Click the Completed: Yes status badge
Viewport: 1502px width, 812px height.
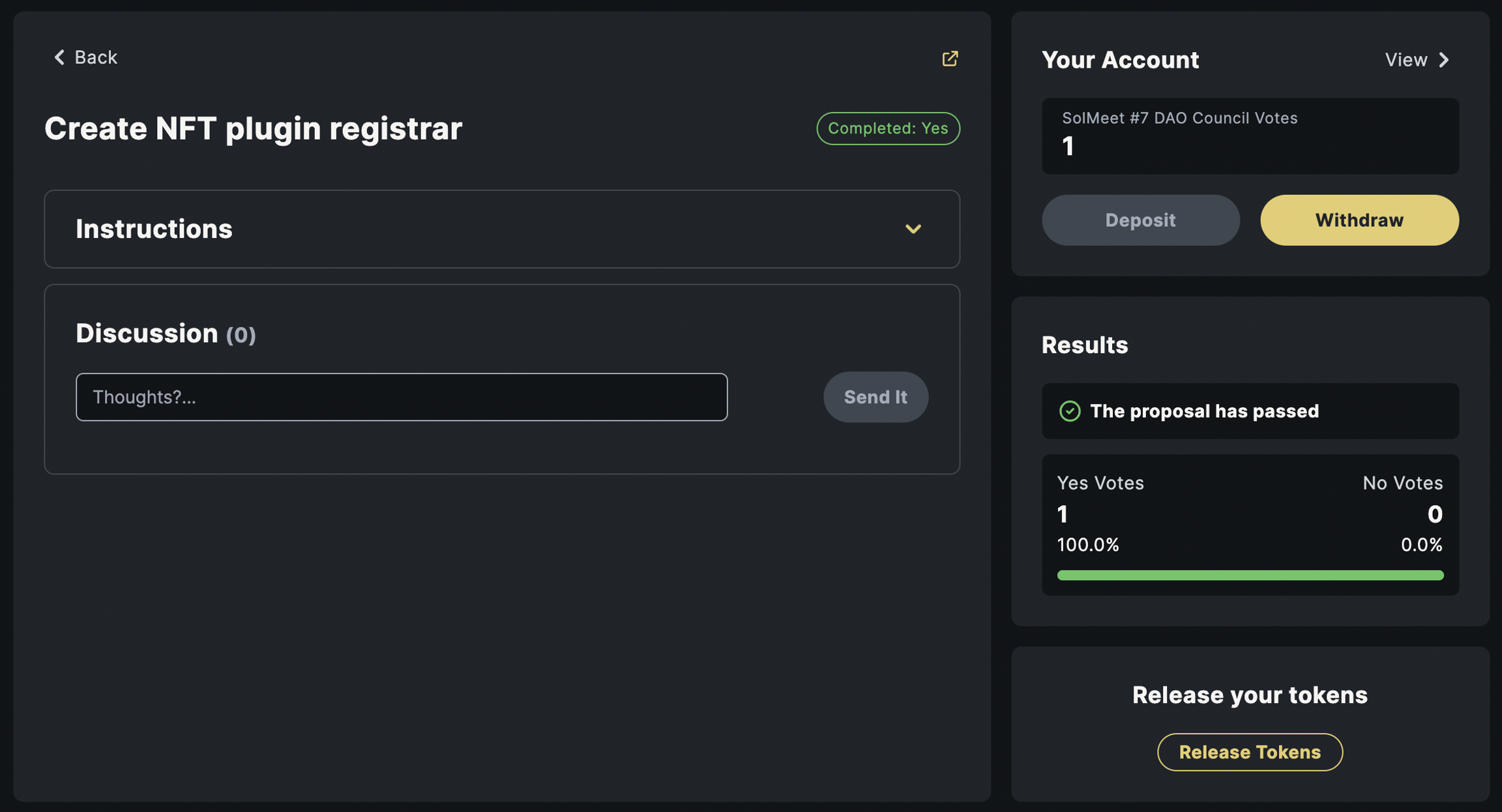point(888,128)
